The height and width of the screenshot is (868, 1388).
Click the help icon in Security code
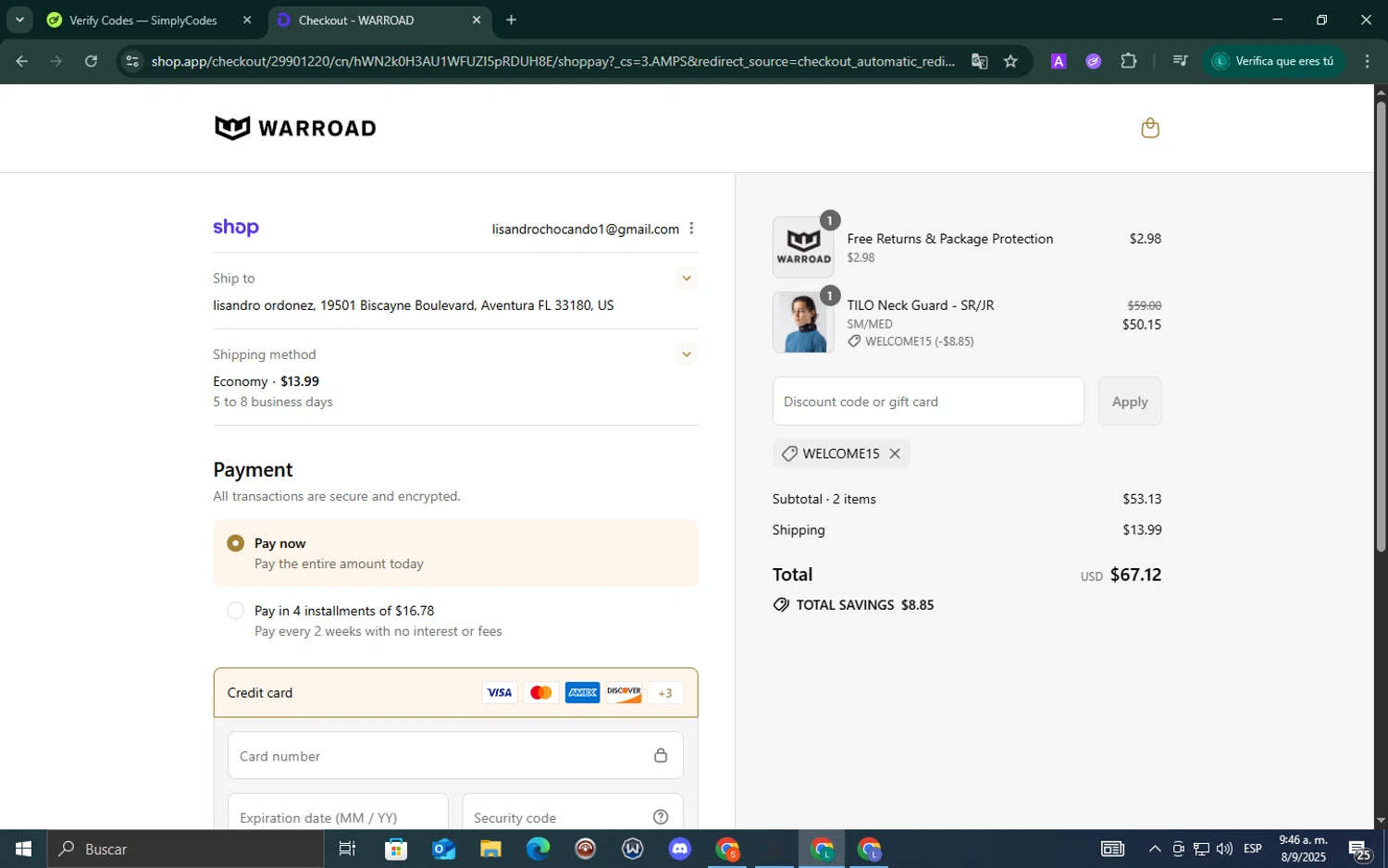(661, 817)
